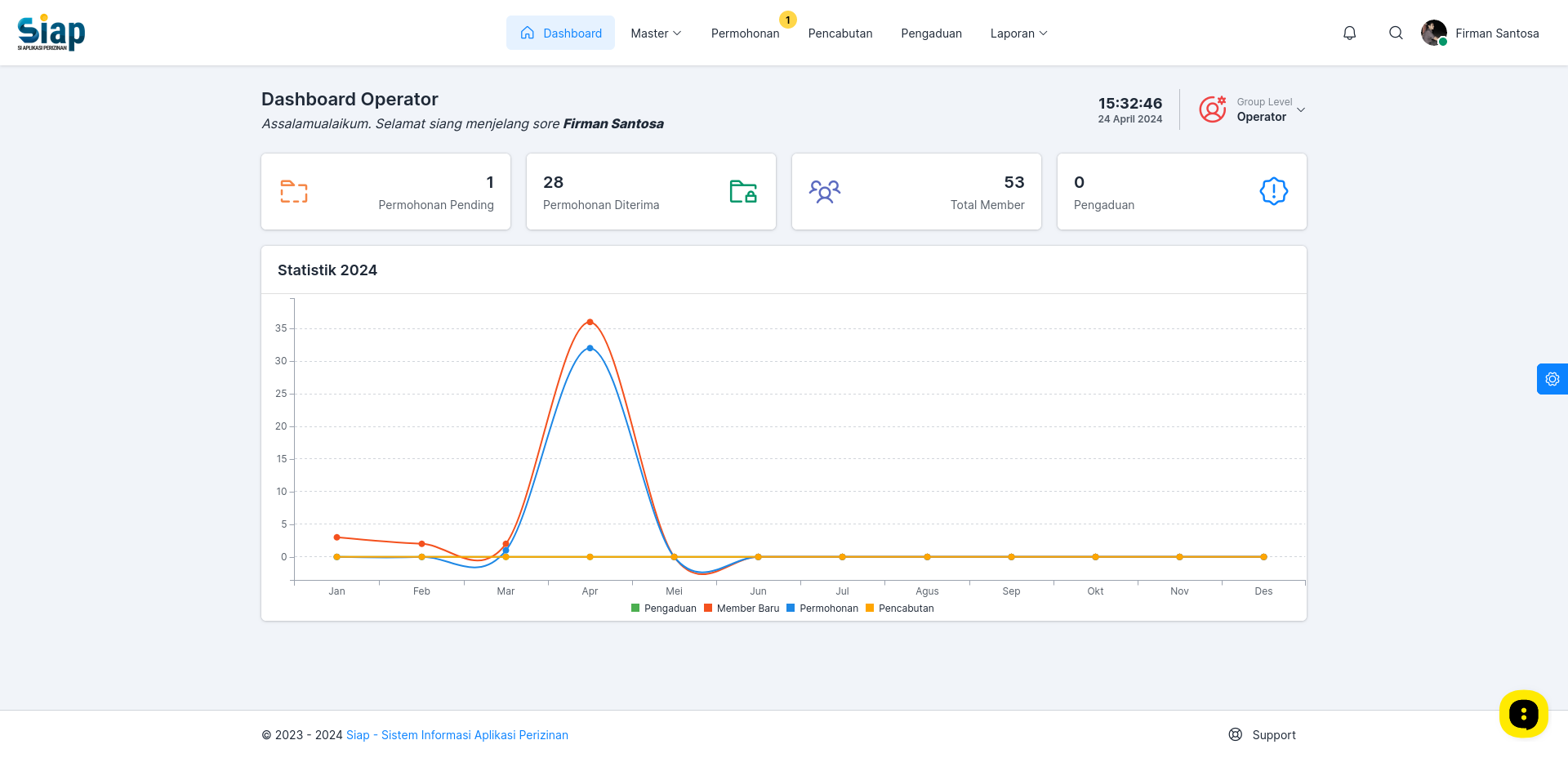Screen dimensions: 1568x758
Task: Open the Siap Sistem Informasi footer link
Action: 457,735
